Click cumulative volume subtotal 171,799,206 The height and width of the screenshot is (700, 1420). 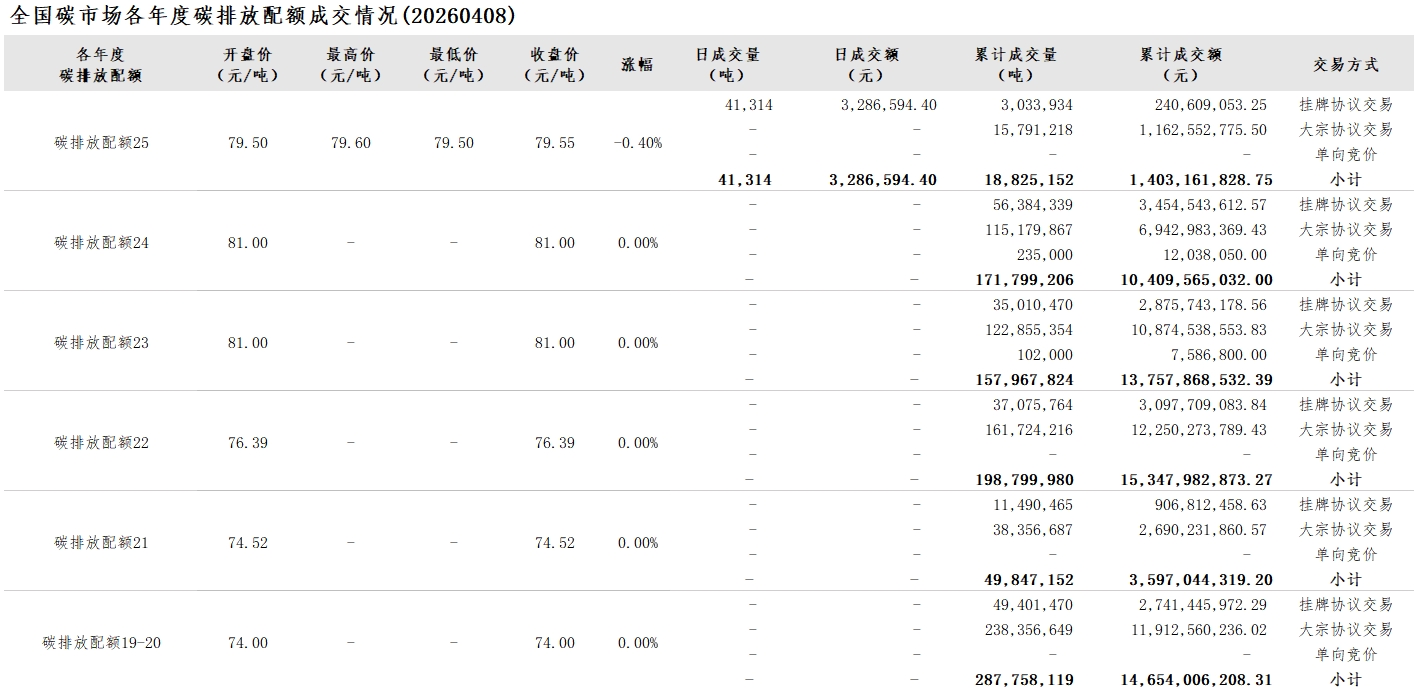point(1024,280)
